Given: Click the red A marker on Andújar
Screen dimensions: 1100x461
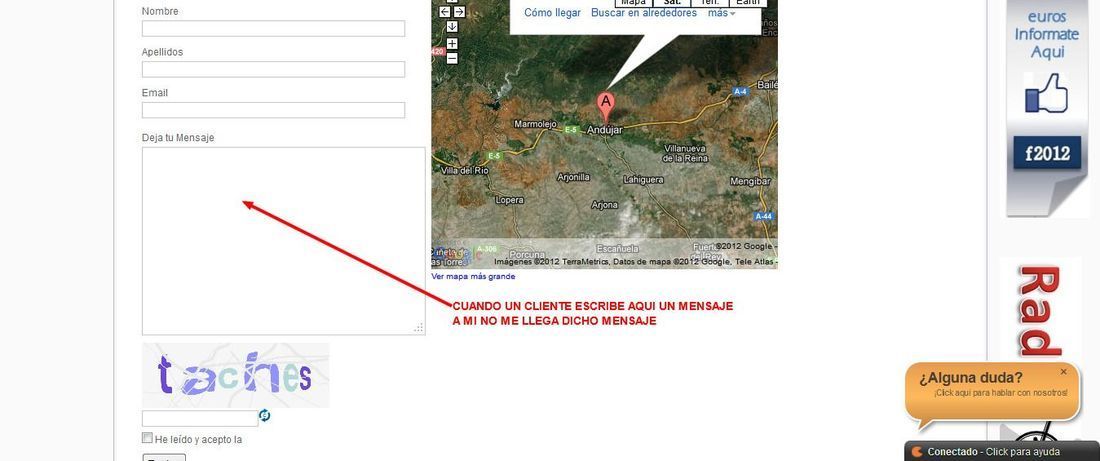Looking at the screenshot, I should pyautogui.click(x=605, y=107).
